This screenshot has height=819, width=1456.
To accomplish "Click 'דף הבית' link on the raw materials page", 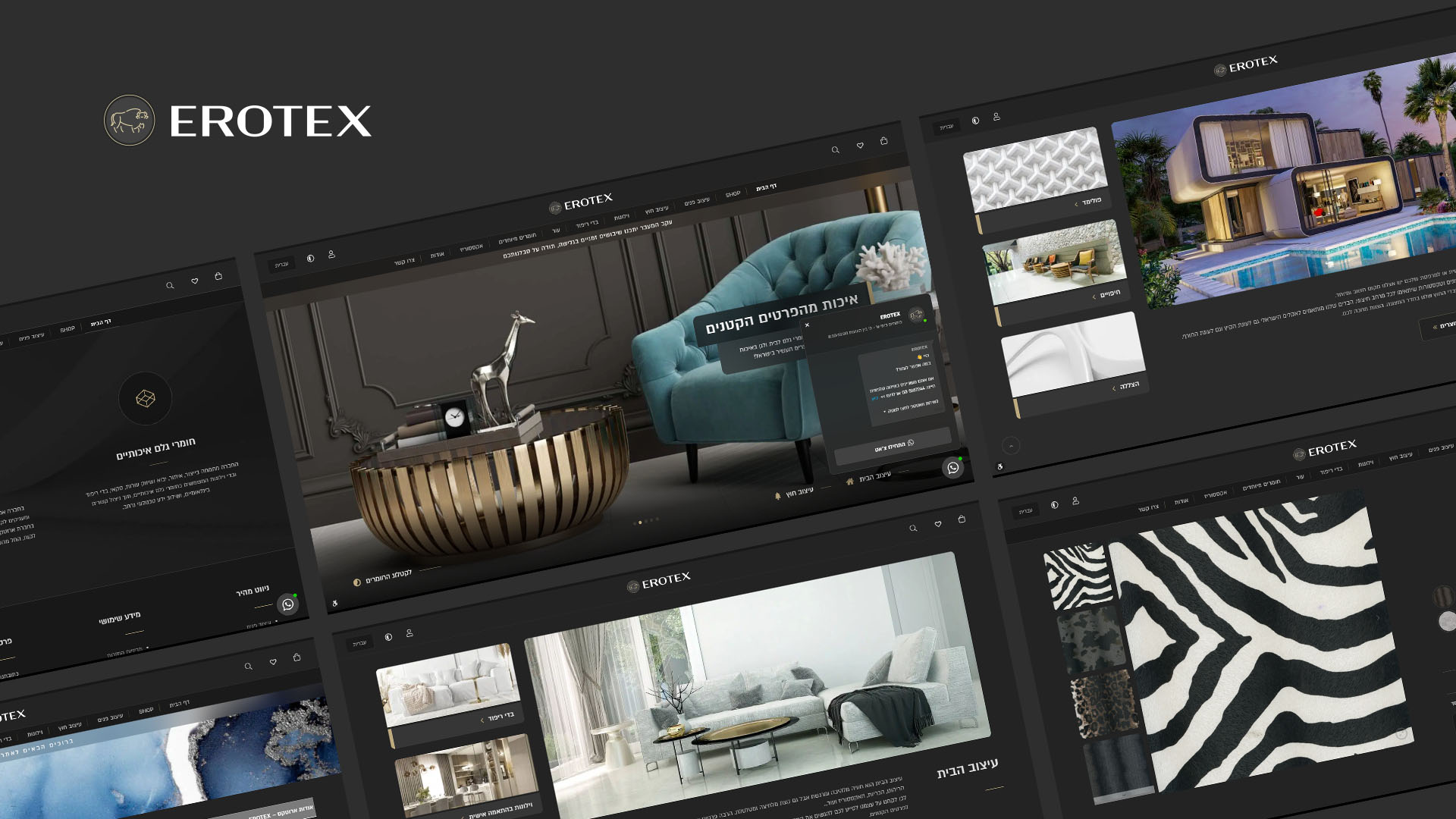I will [x=101, y=323].
